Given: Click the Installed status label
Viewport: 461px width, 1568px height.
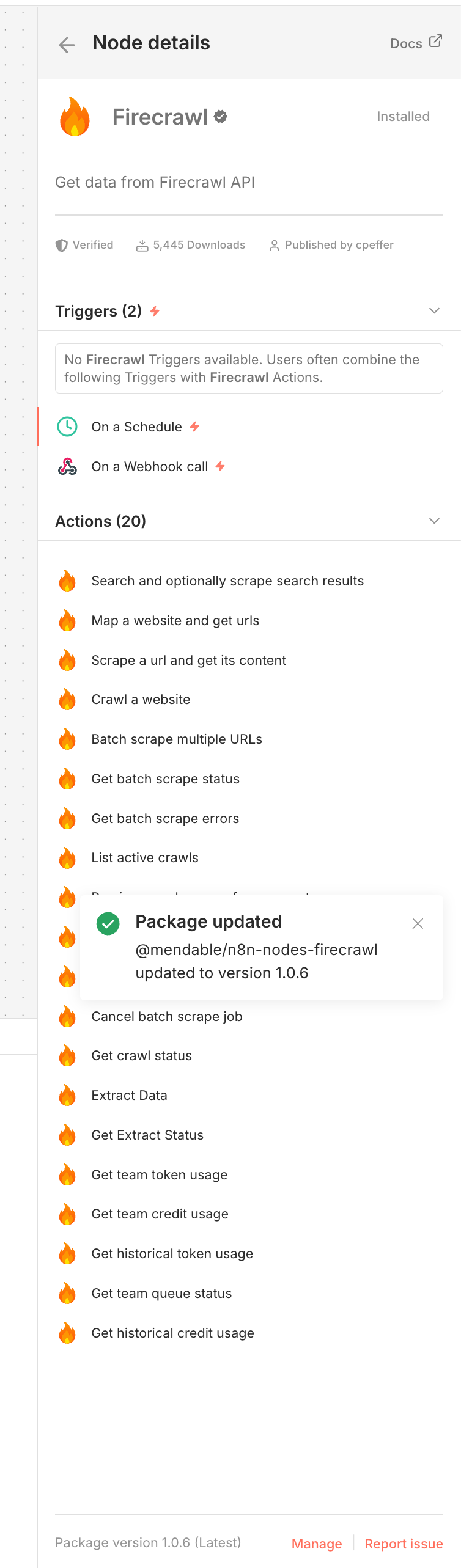Looking at the screenshot, I should 403,116.
